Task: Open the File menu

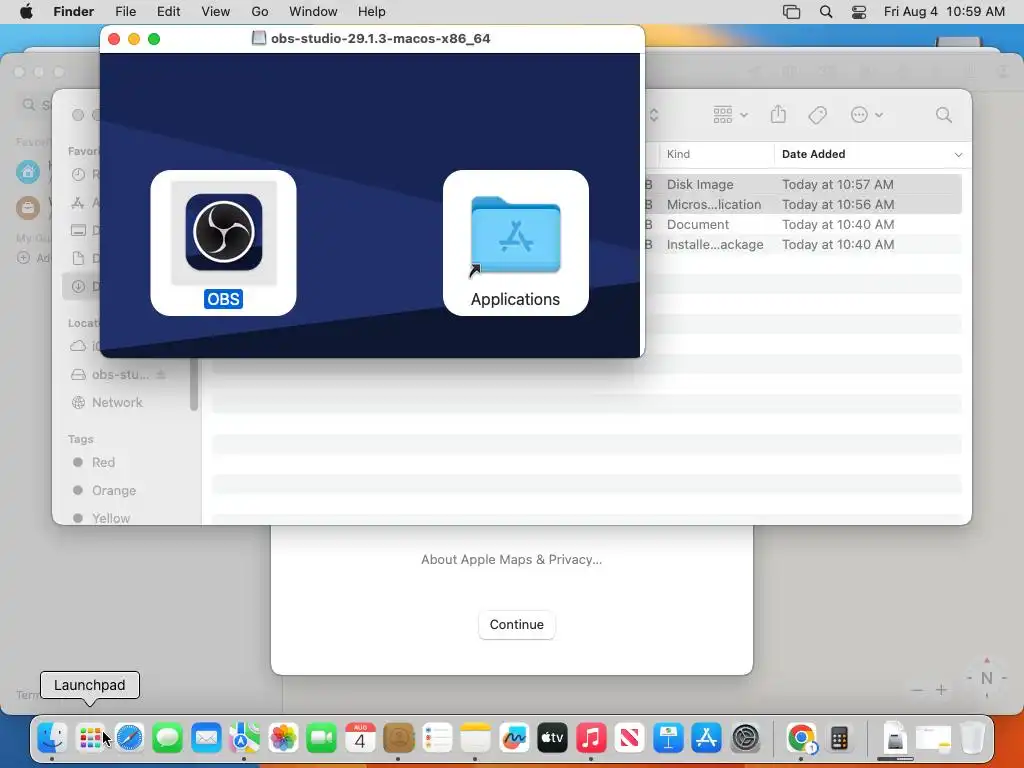Action: pos(125,12)
